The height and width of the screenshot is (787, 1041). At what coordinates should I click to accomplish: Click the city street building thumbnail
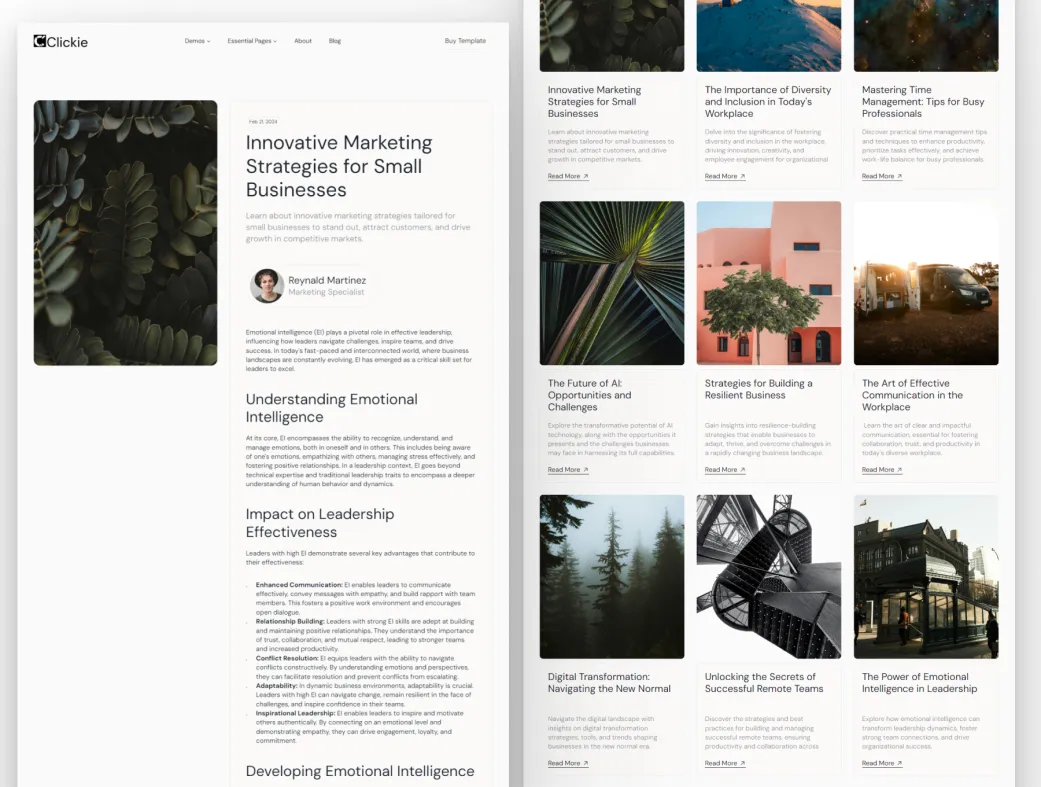click(926, 576)
